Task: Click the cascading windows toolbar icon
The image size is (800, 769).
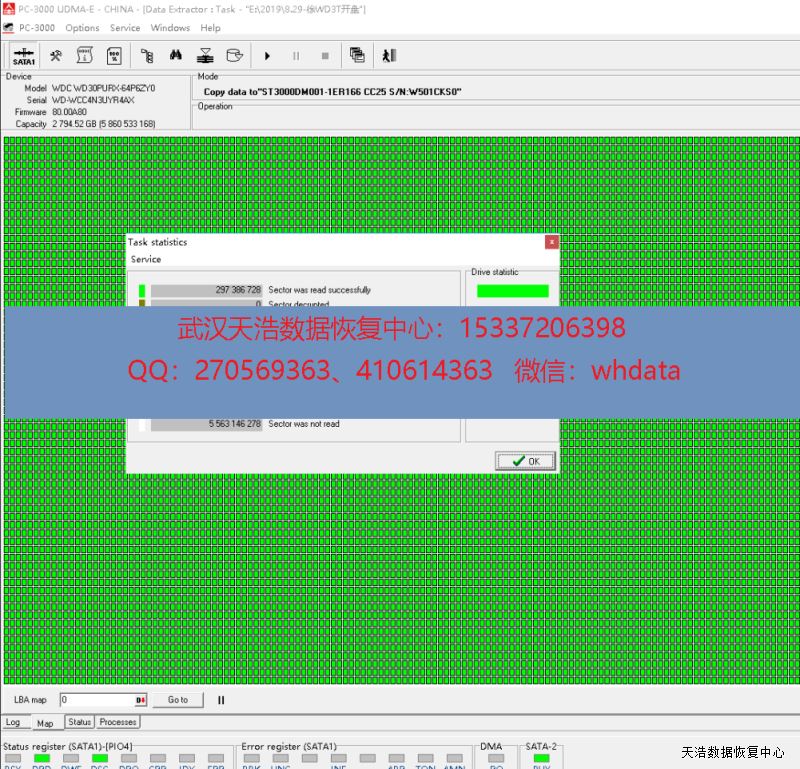Action: (x=357, y=56)
